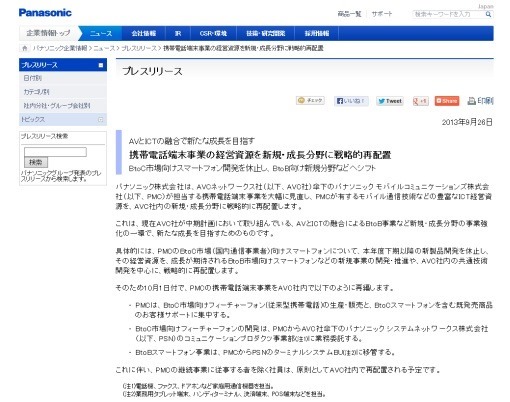510x402 pixels.
Task: Open the CSR・環境 navigation tab
Action: tap(213, 33)
